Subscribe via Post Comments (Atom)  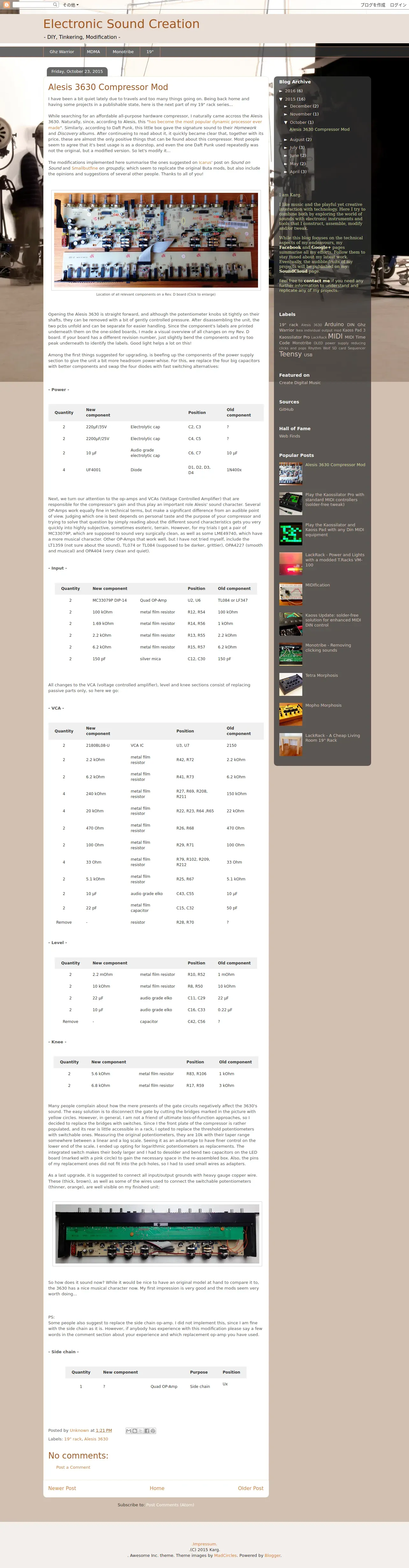point(170,1505)
